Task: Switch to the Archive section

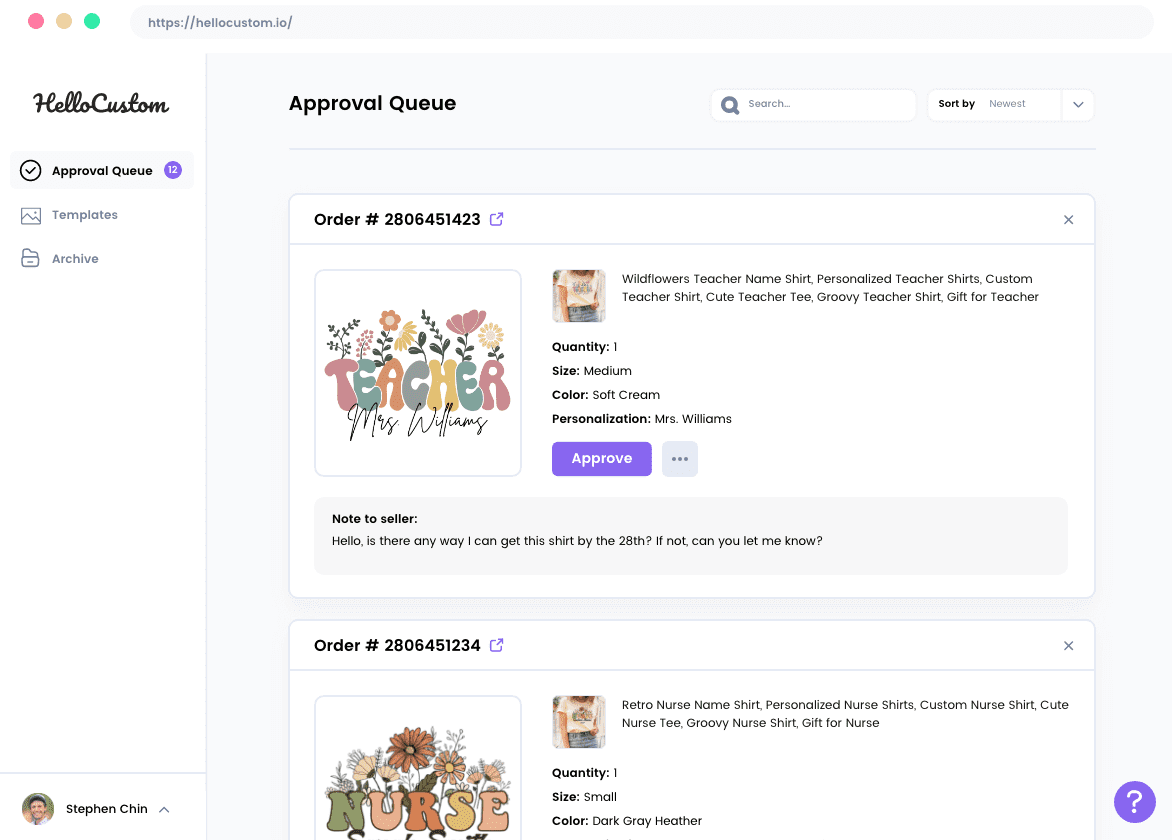Action: pyautogui.click(x=75, y=258)
